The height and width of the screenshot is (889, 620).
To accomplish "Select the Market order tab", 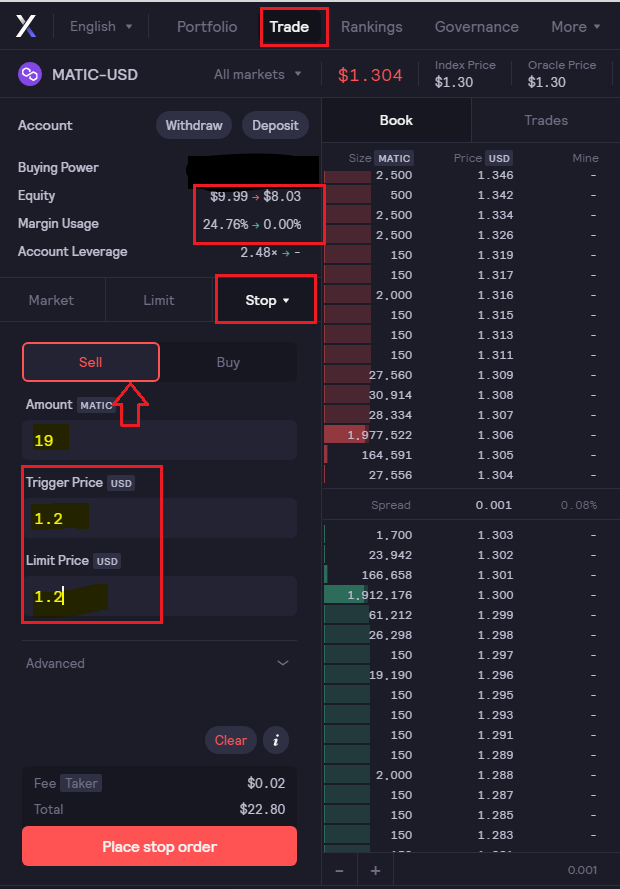I will 52,300.
